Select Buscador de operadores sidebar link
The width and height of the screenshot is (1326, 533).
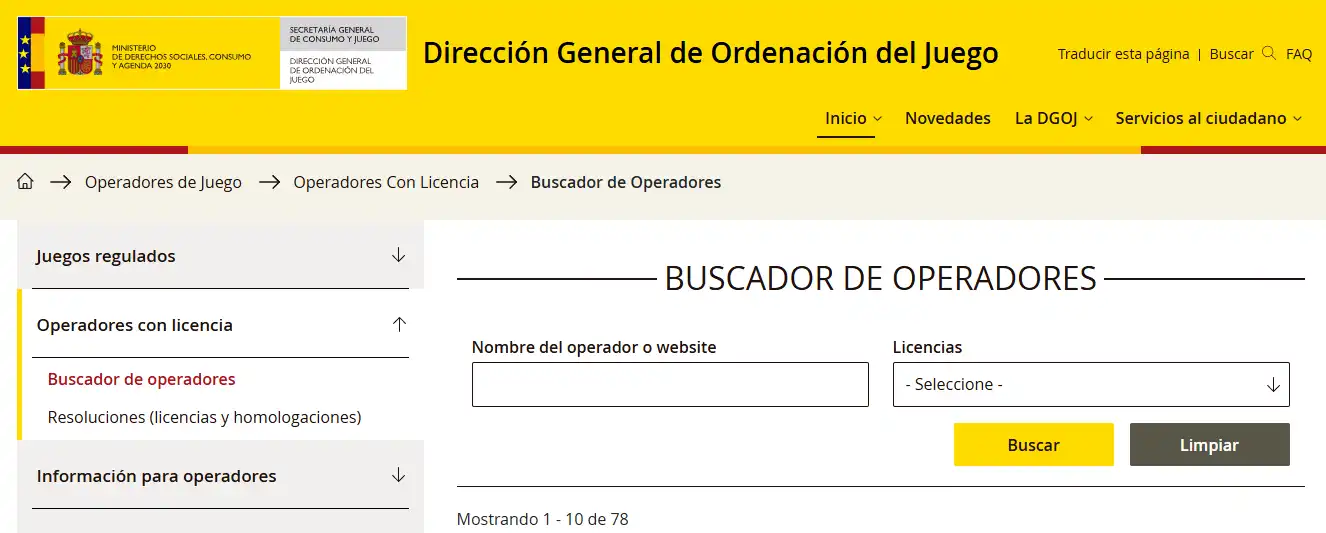142,379
